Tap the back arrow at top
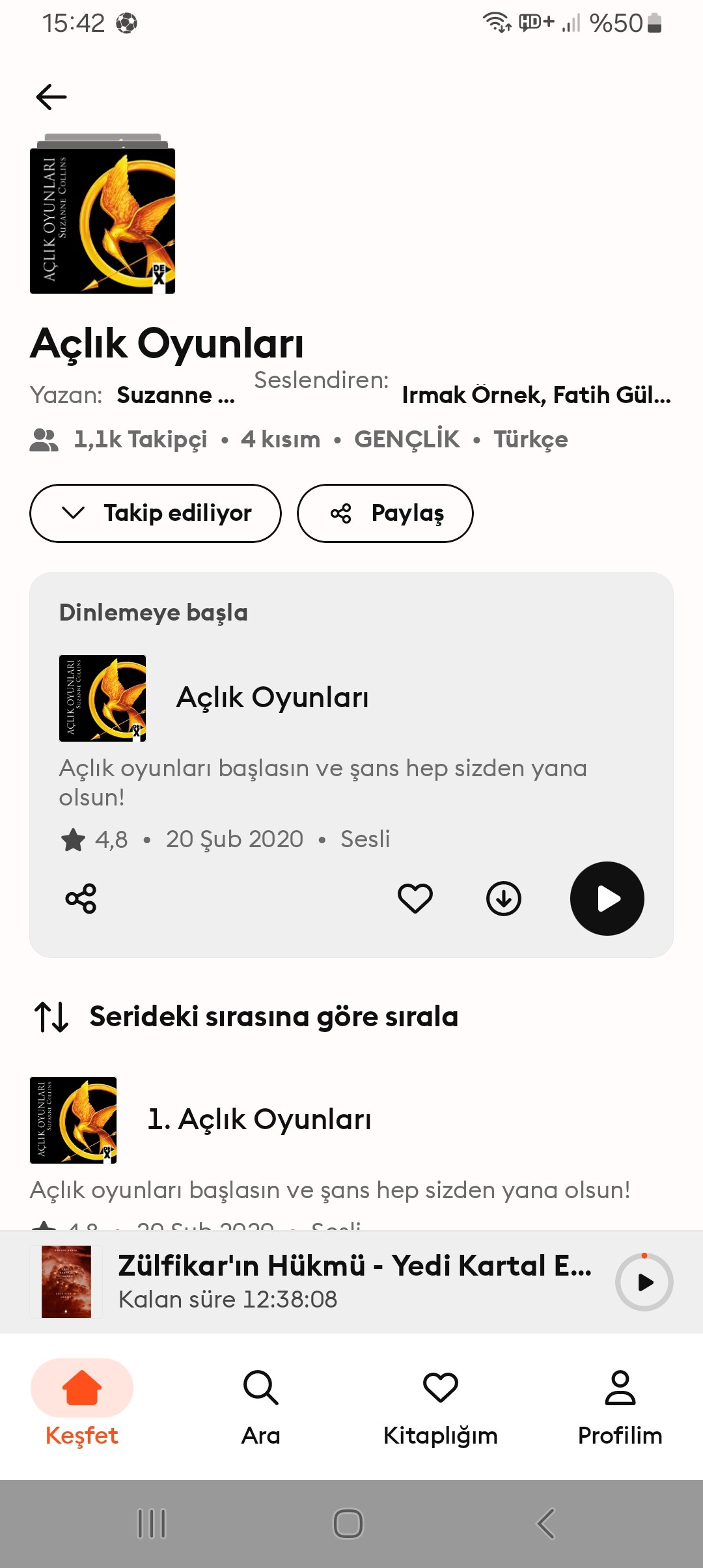Image resolution: width=703 pixels, height=1568 pixels. [x=51, y=97]
